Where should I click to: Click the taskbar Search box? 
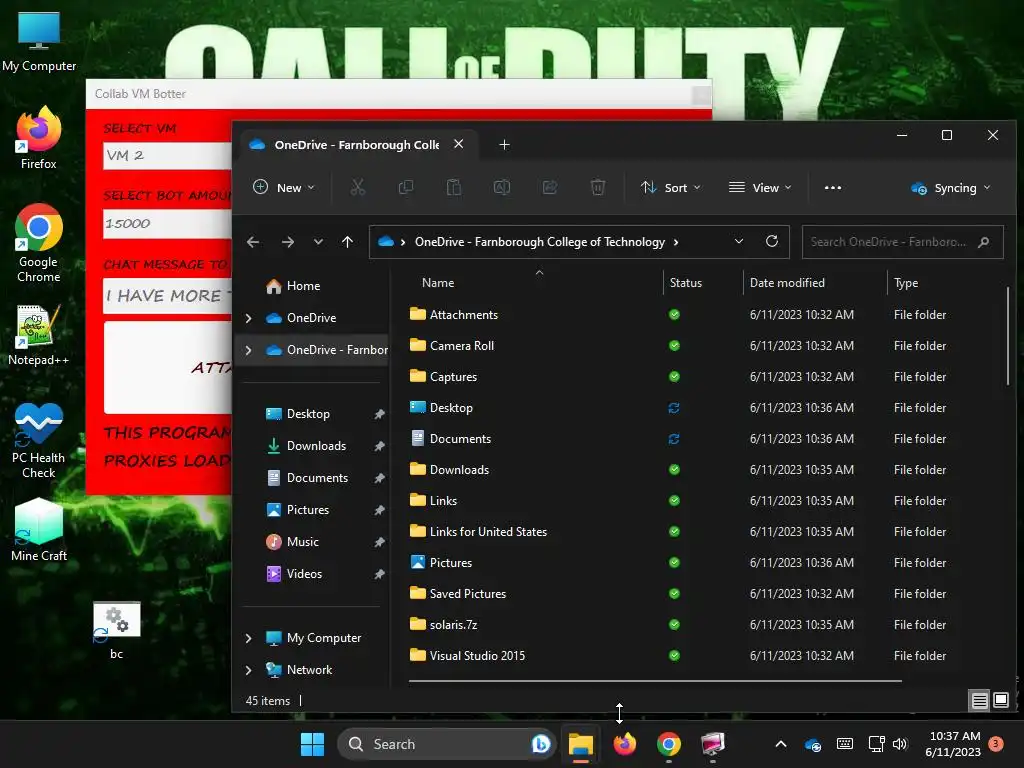tap(447, 744)
